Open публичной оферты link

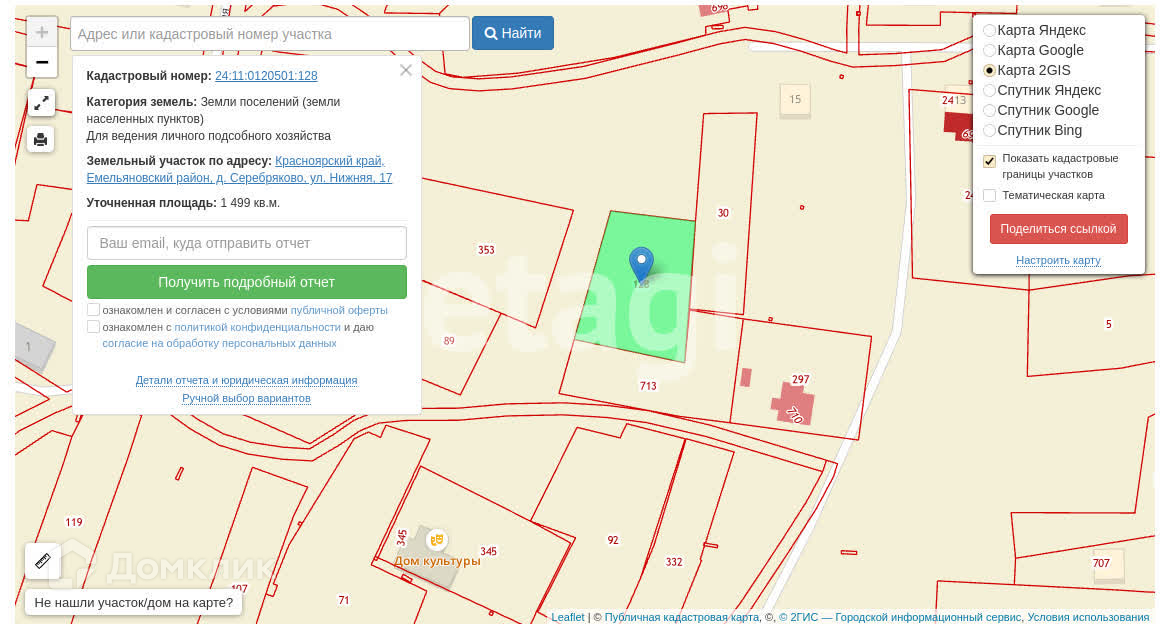point(339,310)
